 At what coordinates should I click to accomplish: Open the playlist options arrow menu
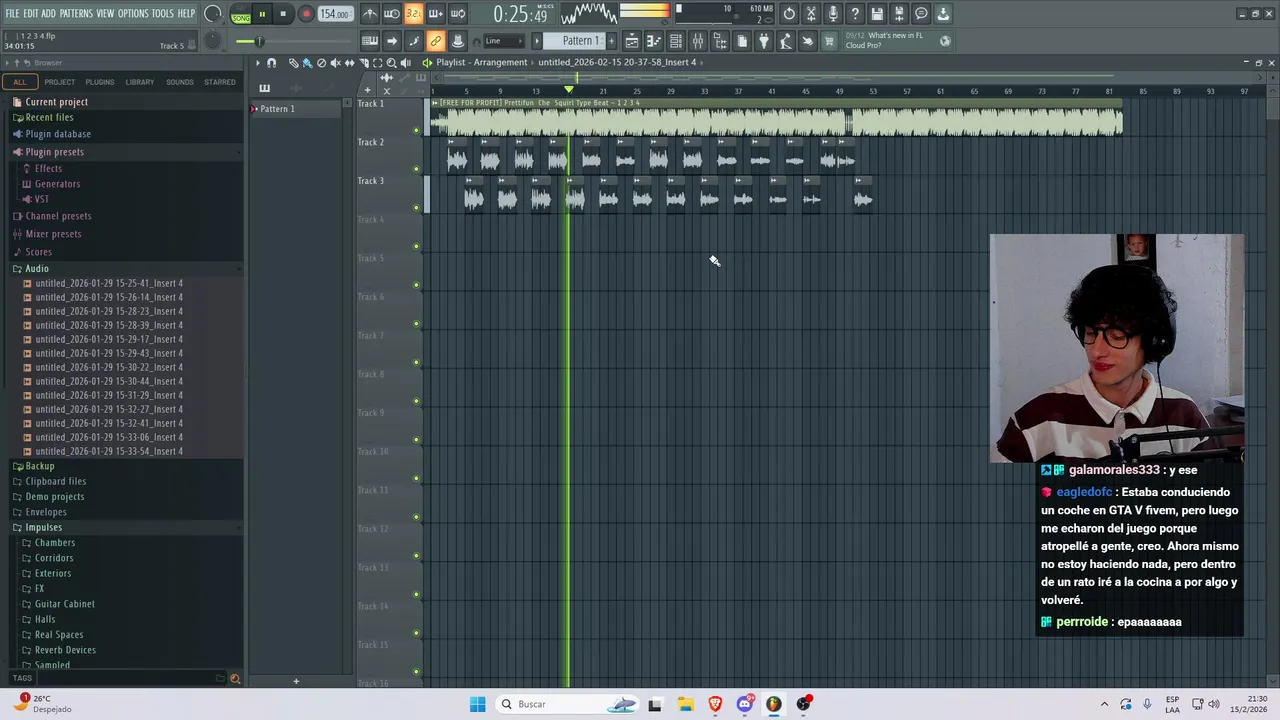[x=258, y=62]
